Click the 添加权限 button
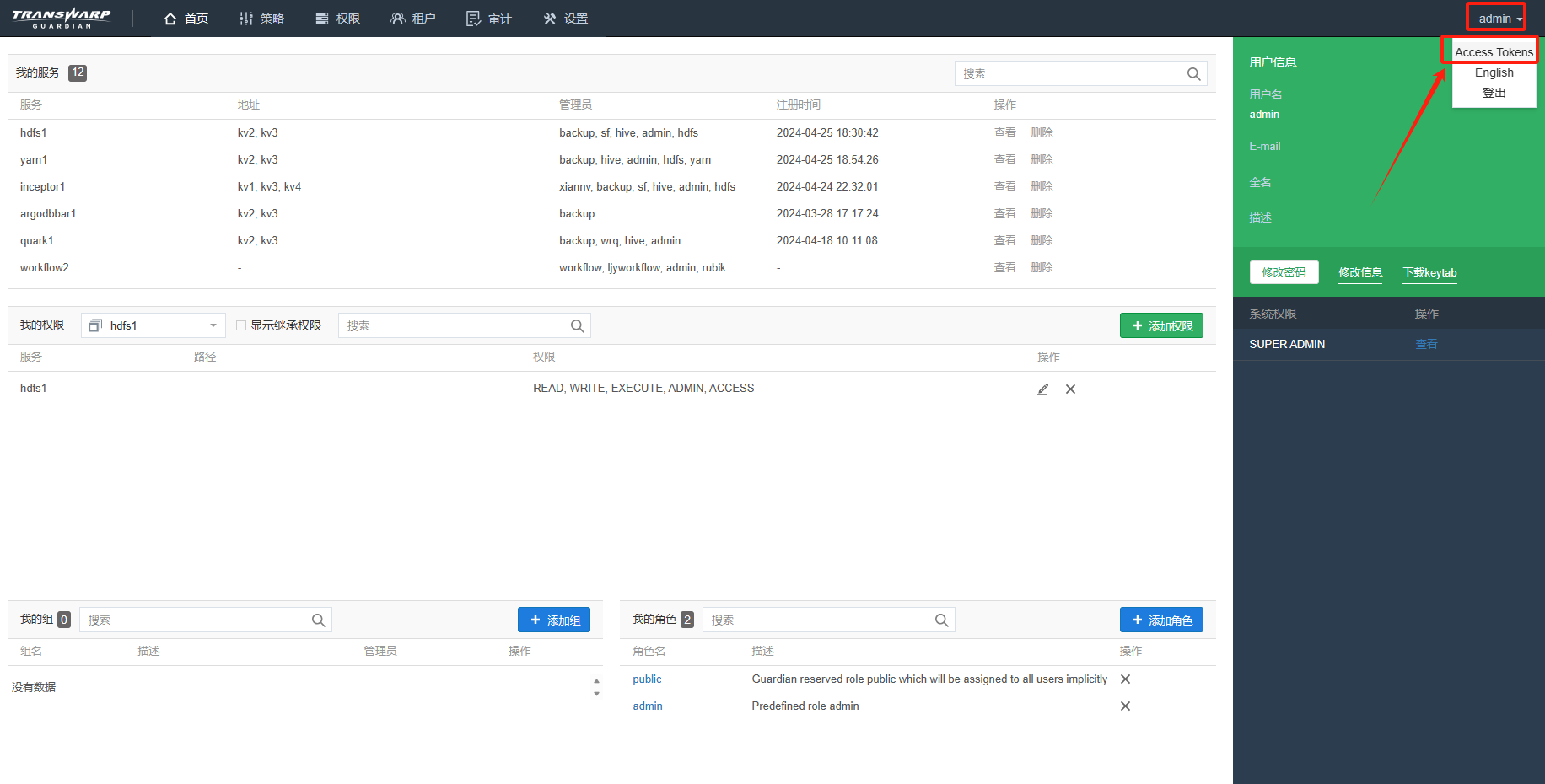 point(1161,325)
